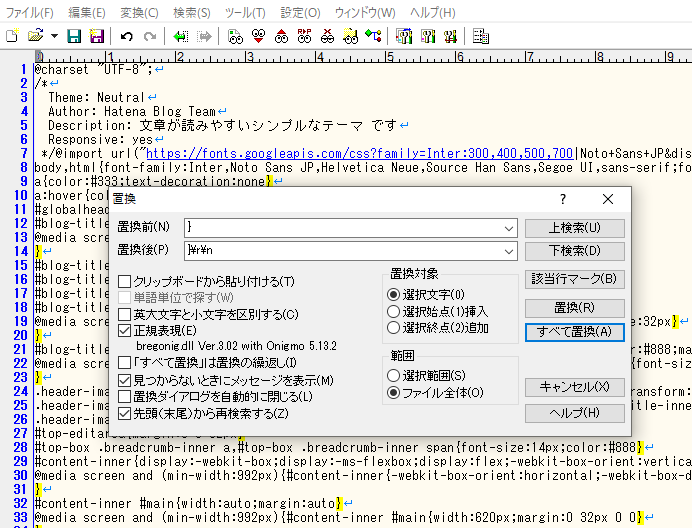The width and height of the screenshot is (692, 528).
Task: Open the 編集(E) menu
Action: [86, 13]
